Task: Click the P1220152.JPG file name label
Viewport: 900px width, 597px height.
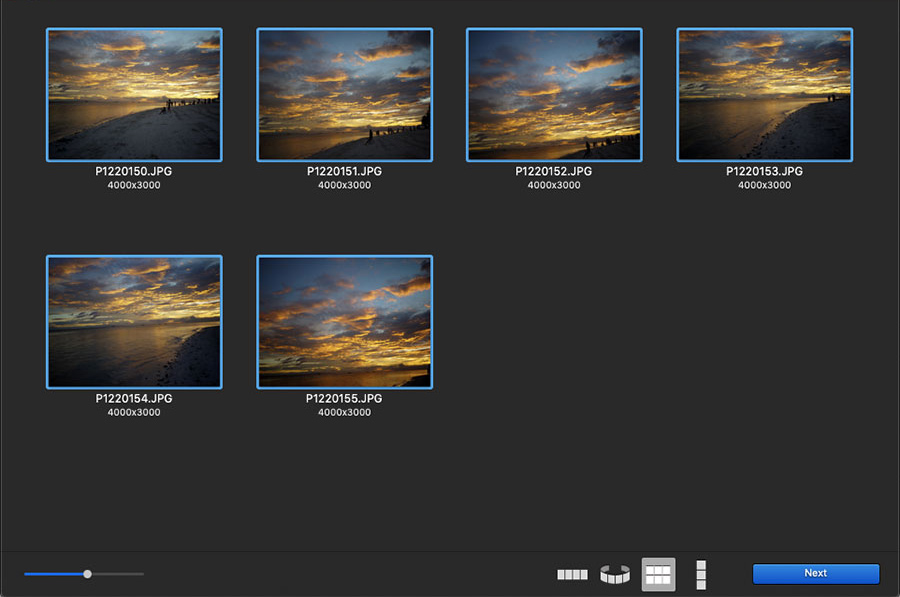Action: tap(554, 171)
